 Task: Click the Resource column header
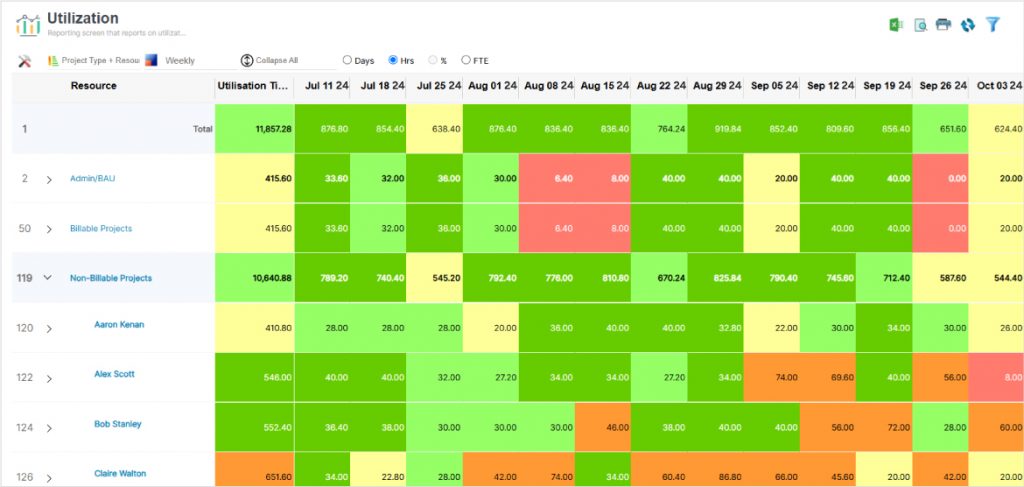(94, 86)
